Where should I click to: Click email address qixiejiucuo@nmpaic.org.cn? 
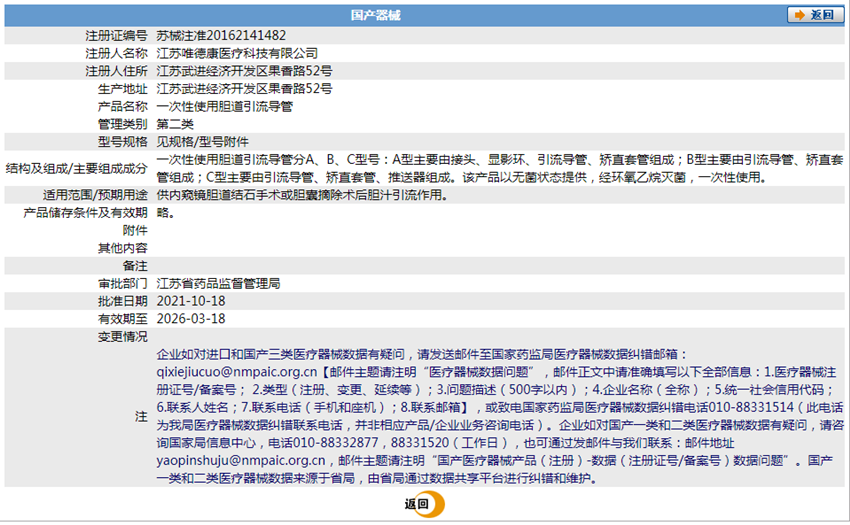pos(236,372)
